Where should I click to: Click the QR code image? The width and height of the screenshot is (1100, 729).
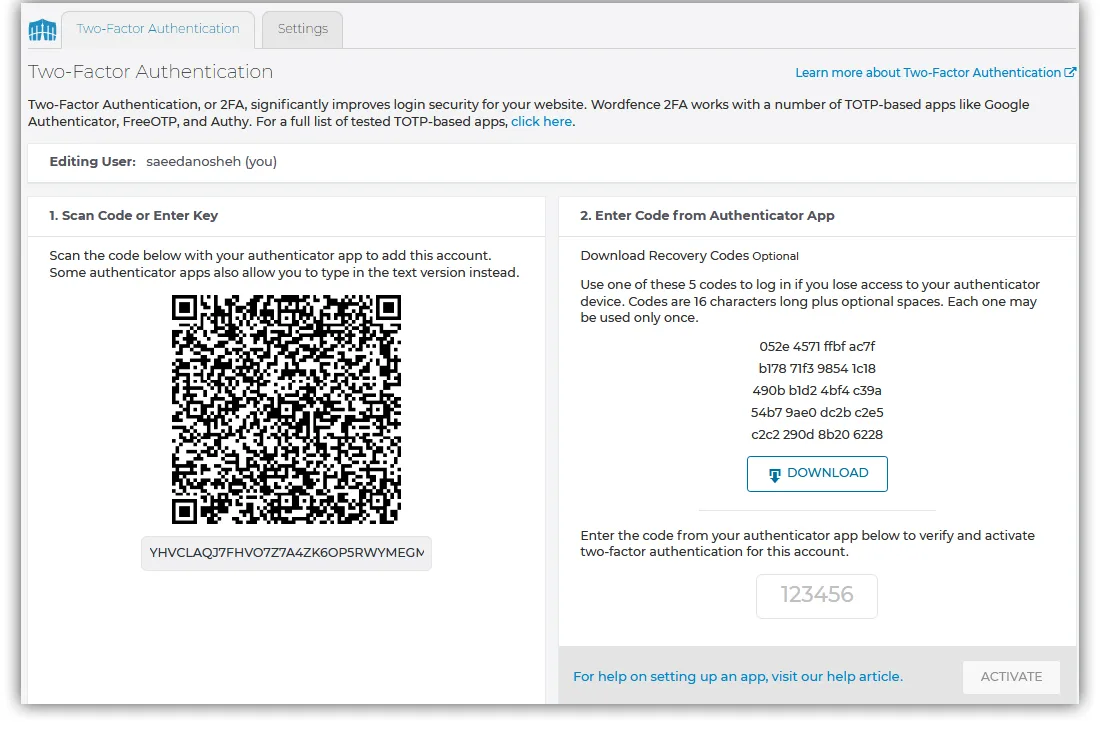286,409
